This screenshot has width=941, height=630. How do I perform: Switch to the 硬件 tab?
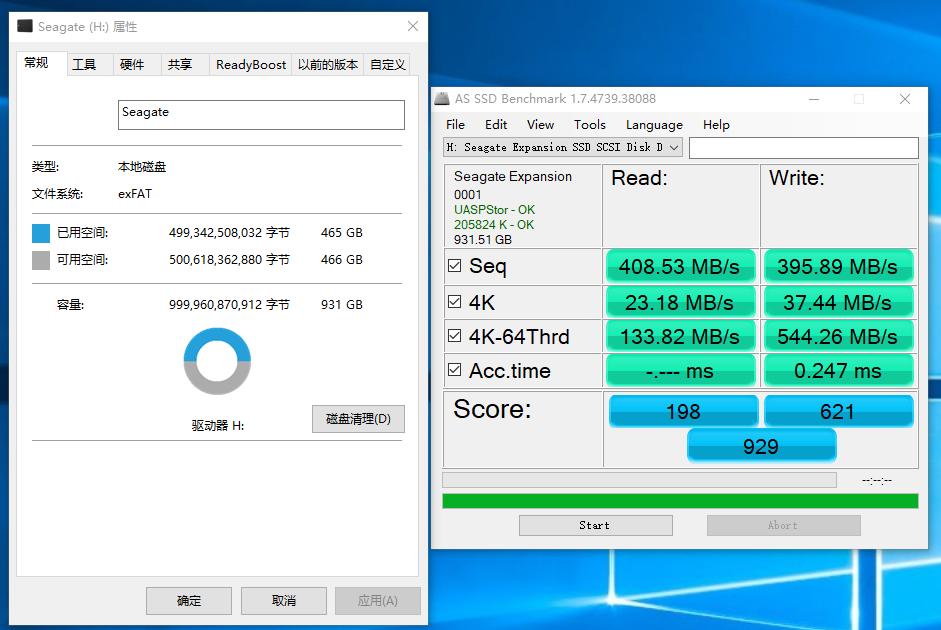pos(136,63)
